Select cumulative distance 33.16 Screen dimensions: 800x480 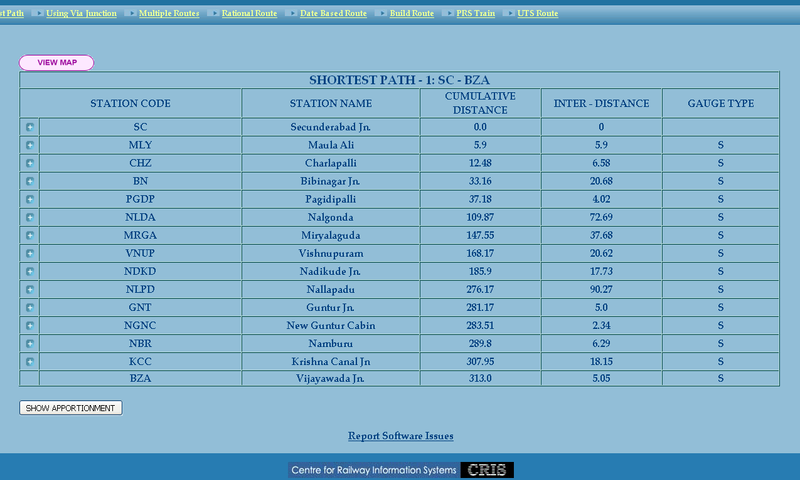pyautogui.click(x=480, y=181)
